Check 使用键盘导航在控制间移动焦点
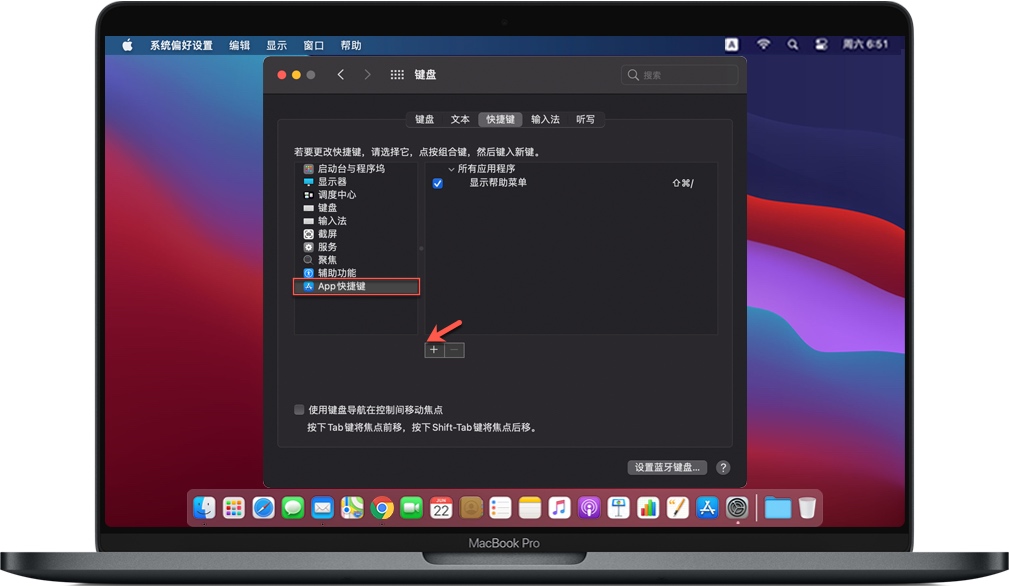Screen dimensions: 1009x586 point(298,409)
